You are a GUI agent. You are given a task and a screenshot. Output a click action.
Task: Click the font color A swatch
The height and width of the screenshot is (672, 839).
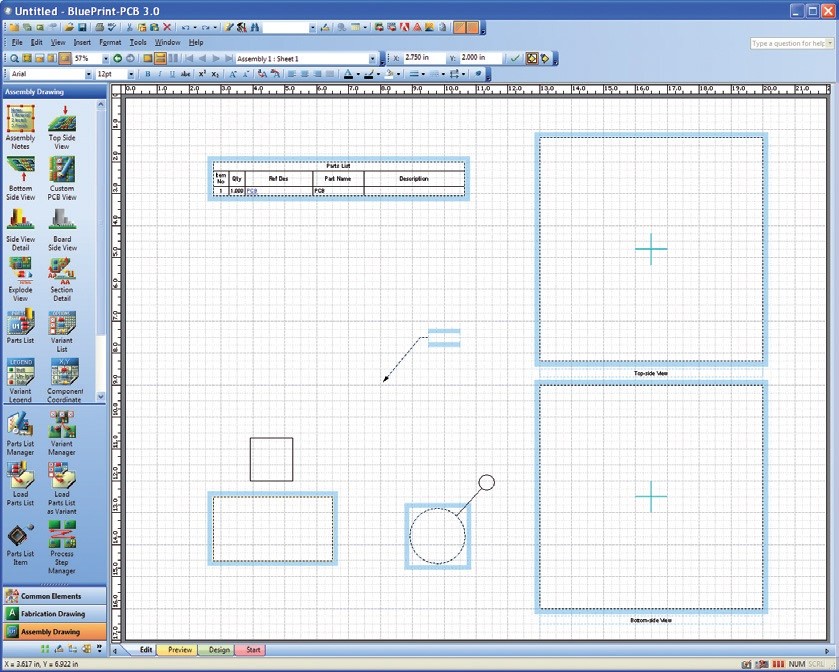[x=348, y=74]
